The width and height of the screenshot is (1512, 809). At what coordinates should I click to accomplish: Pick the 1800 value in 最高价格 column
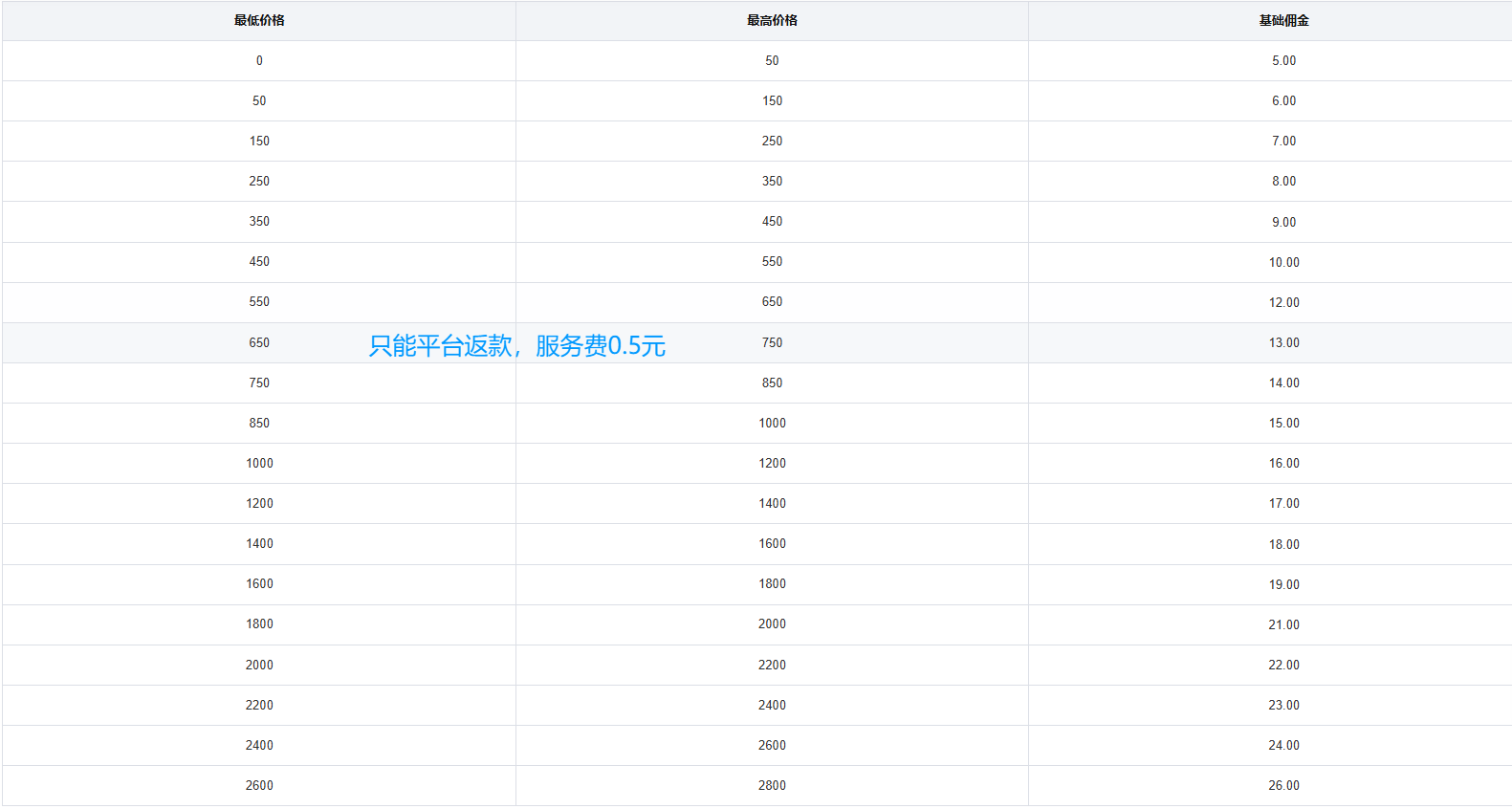(772, 584)
